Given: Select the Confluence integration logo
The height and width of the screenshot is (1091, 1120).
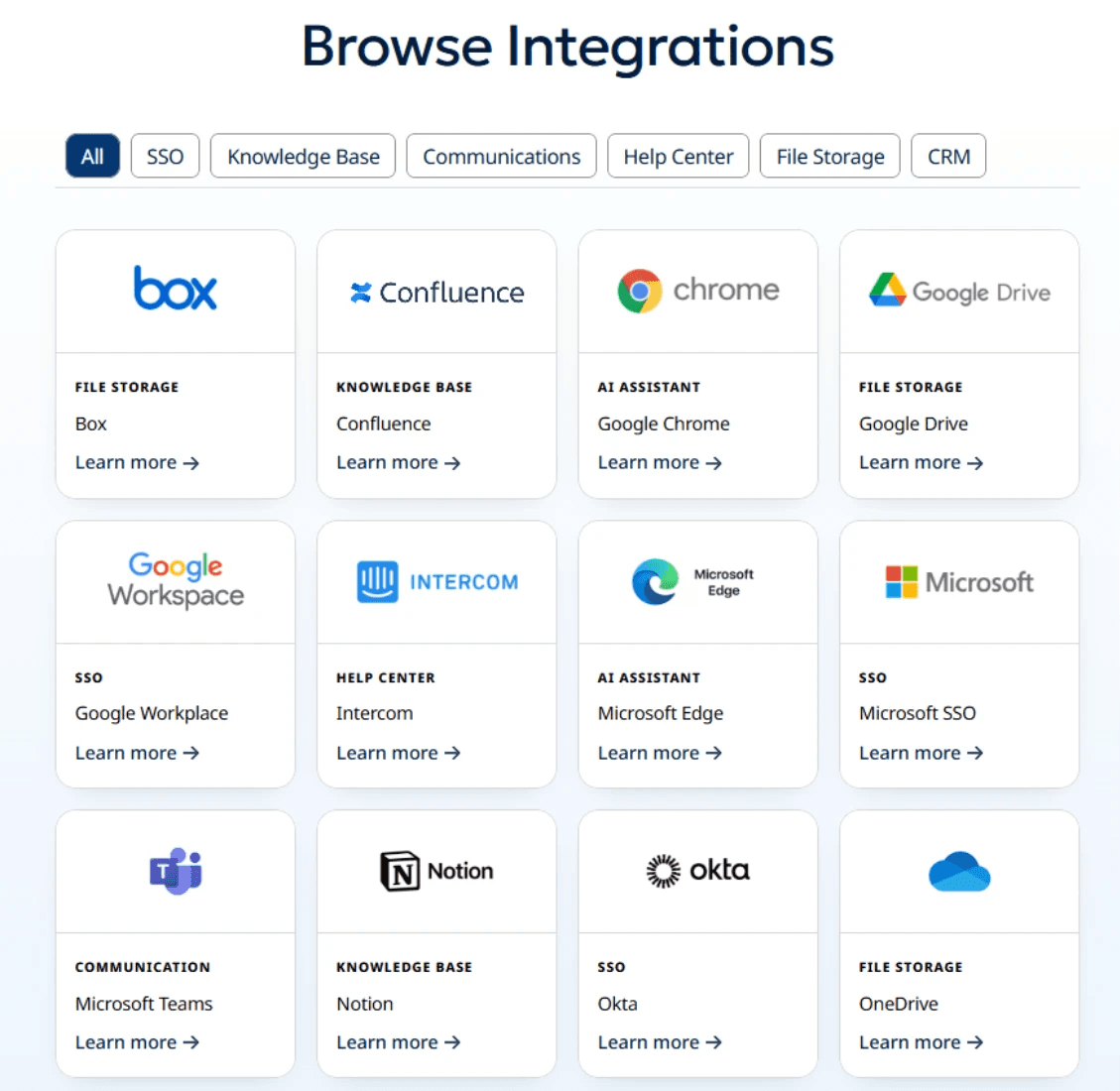Looking at the screenshot, I should (x=436, y=292).
